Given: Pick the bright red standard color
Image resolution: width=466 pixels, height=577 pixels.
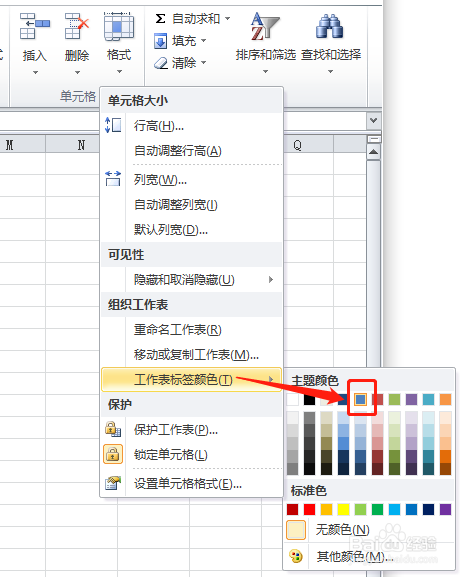Looking at the screenshot, I should pyautogui.click(x=309, y=510).
